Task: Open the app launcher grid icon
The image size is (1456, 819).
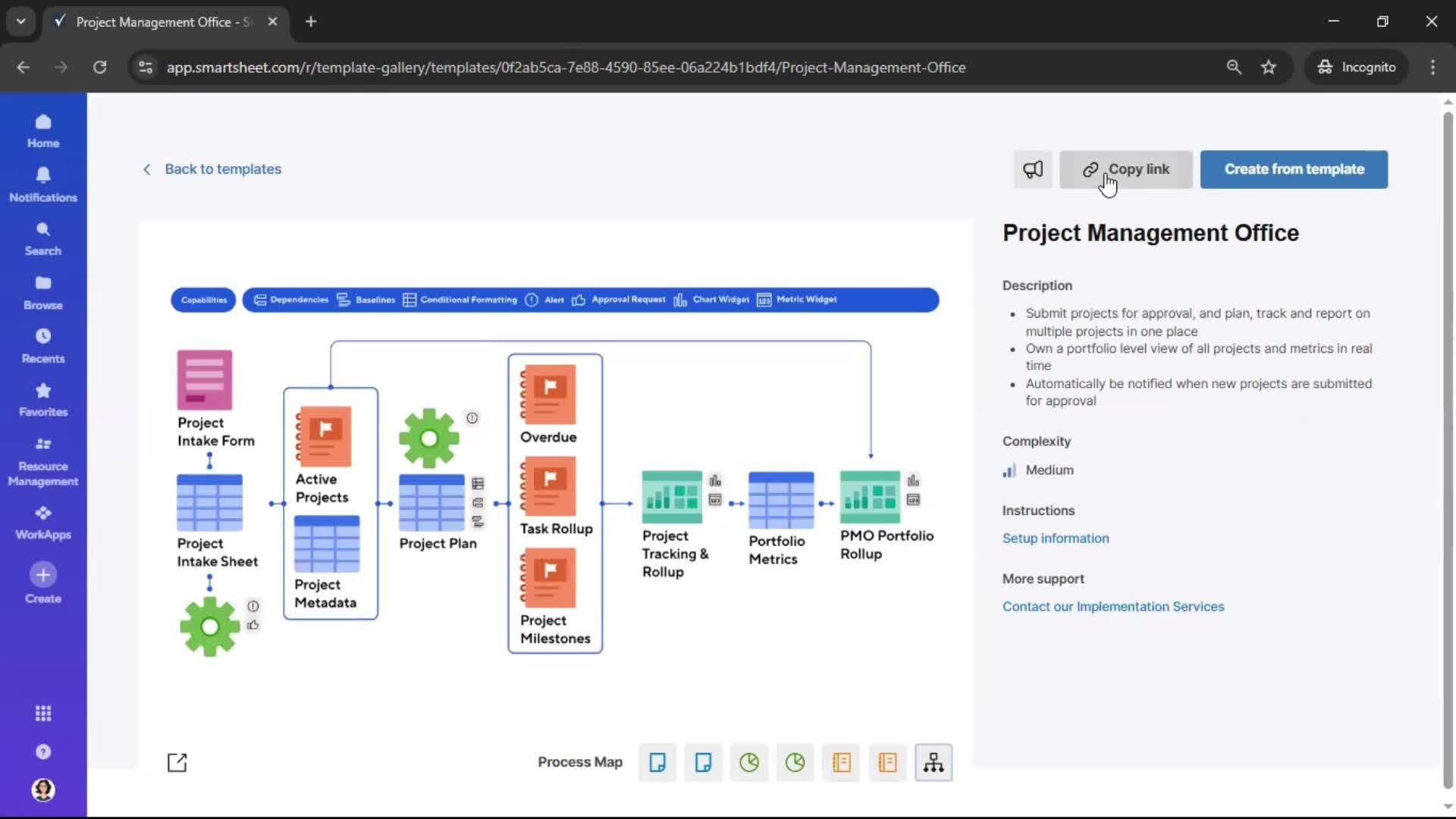Action: (x=43, y=714)
